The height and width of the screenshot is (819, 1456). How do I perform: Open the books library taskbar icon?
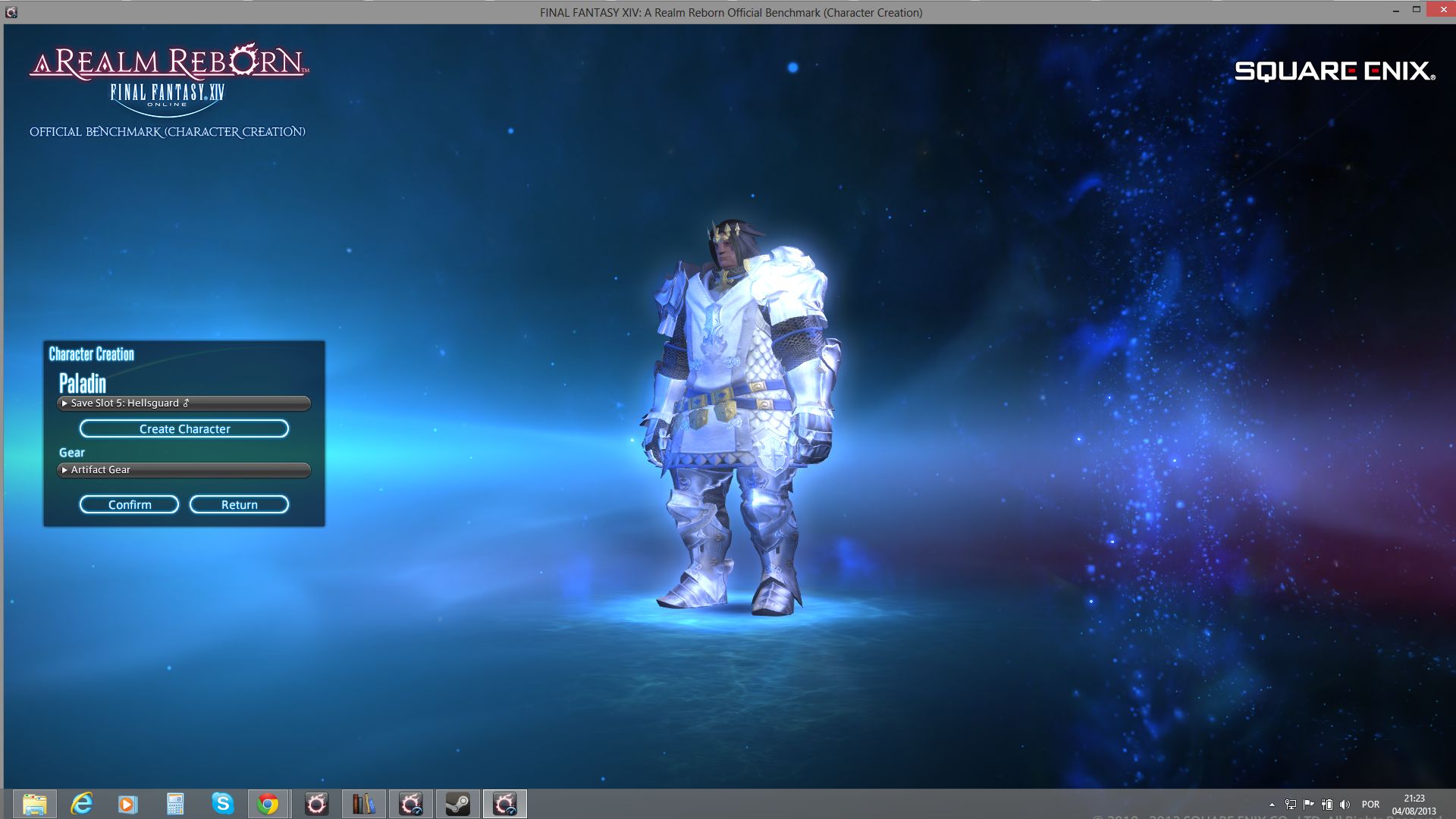pos(363,804)
